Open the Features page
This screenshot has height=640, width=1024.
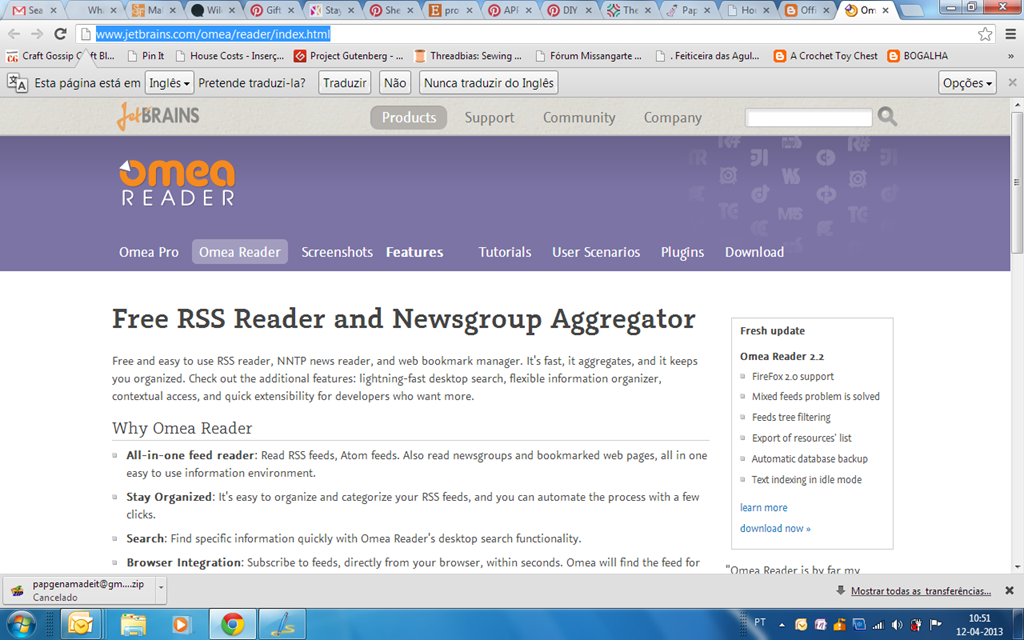tap(415, 252)
